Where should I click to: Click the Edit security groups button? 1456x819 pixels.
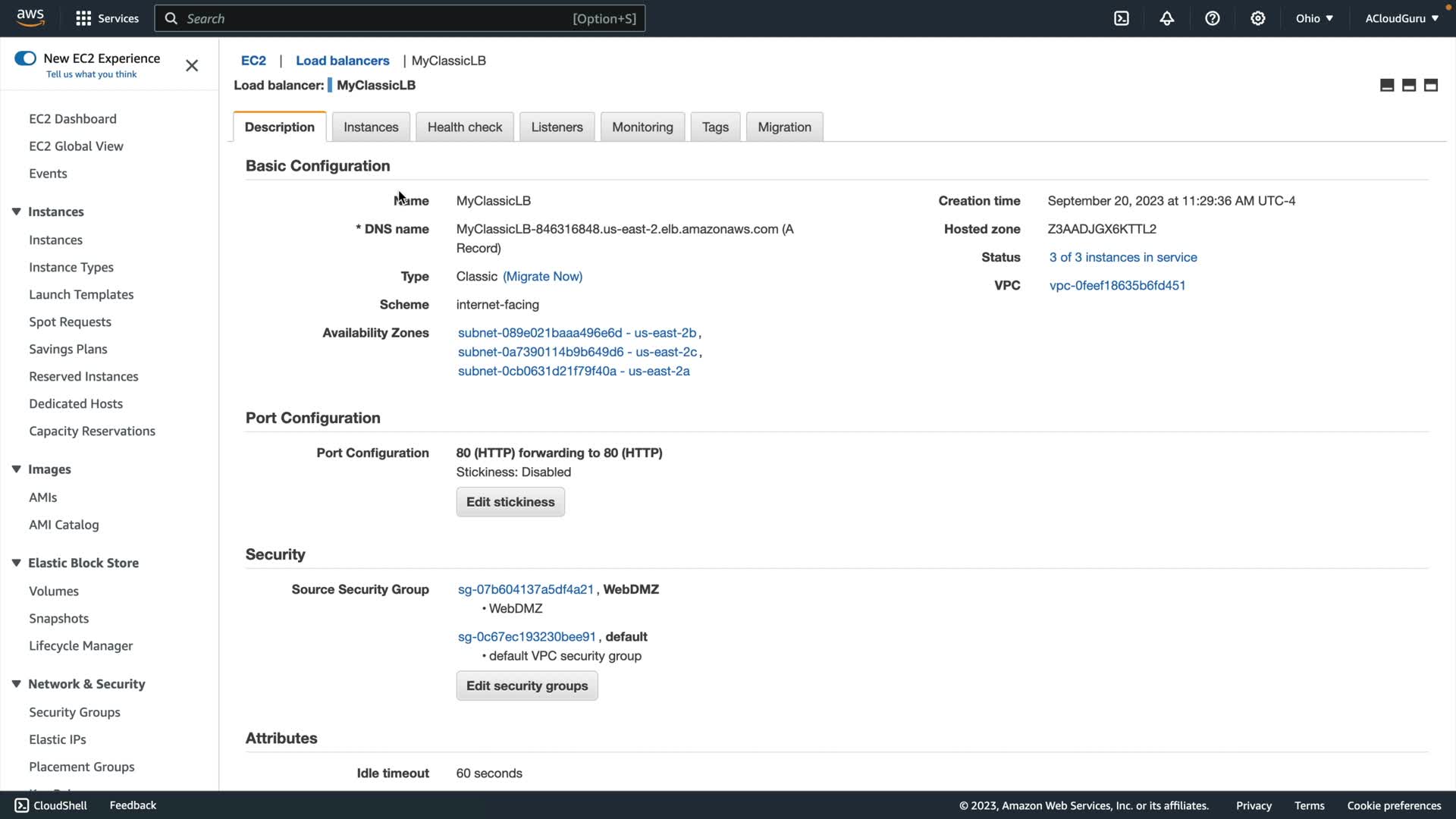click(x=527, y=686)
